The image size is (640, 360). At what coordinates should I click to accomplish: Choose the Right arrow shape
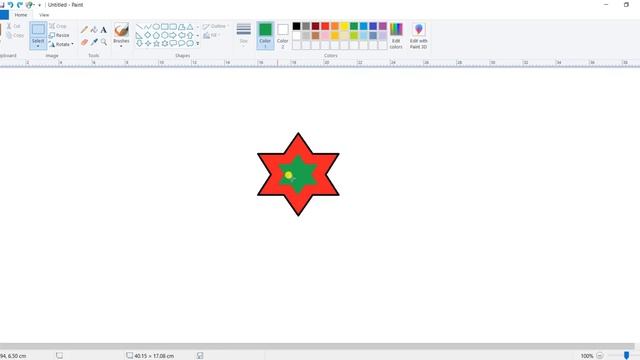(x=173, y=36)
